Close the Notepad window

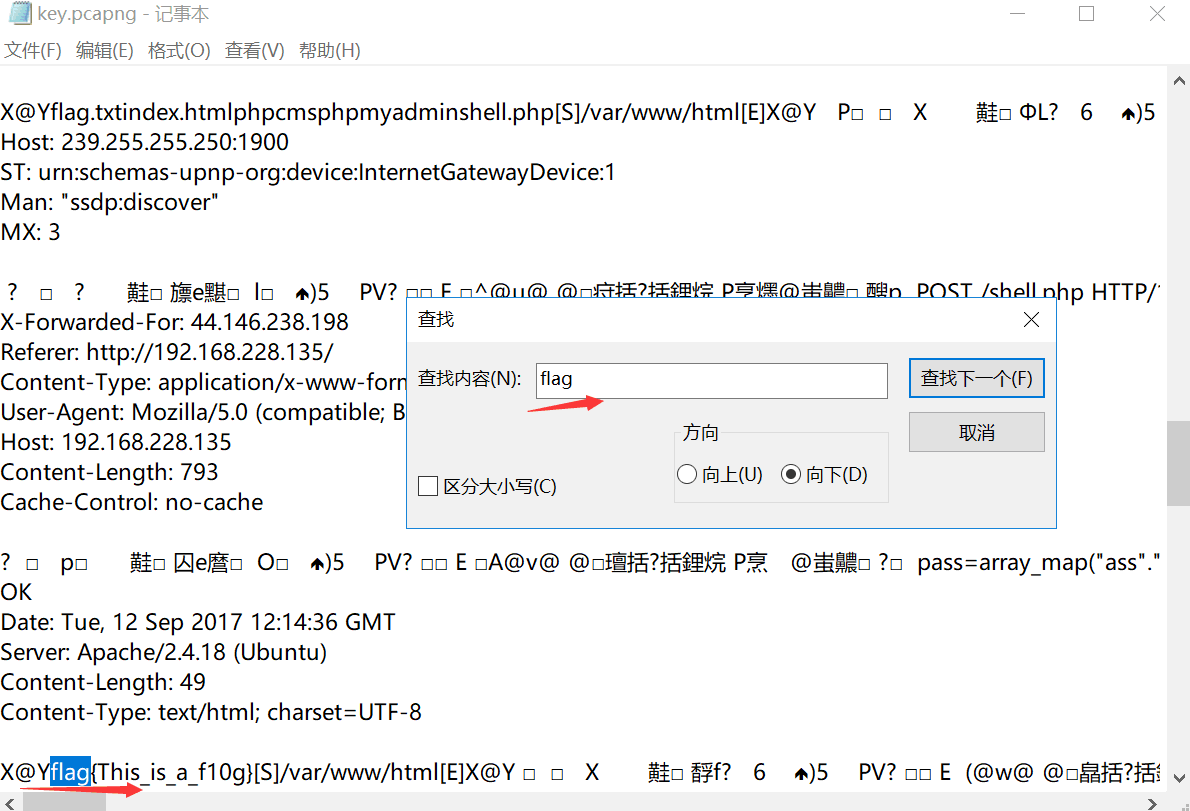click(x=1157, y=14)
